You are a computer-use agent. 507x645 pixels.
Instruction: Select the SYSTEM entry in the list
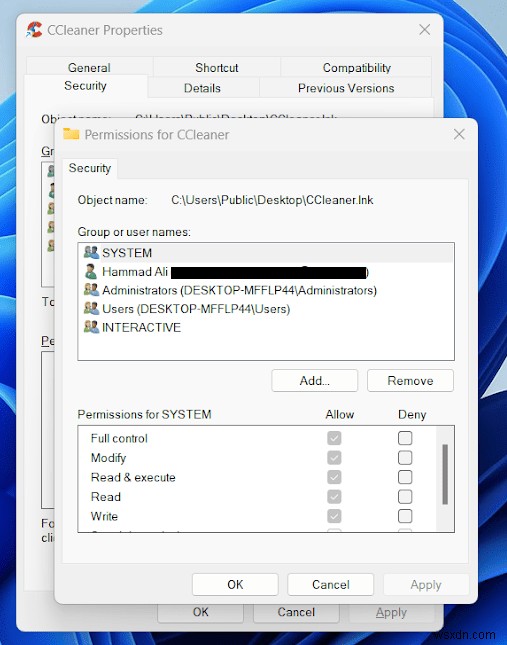266,253
